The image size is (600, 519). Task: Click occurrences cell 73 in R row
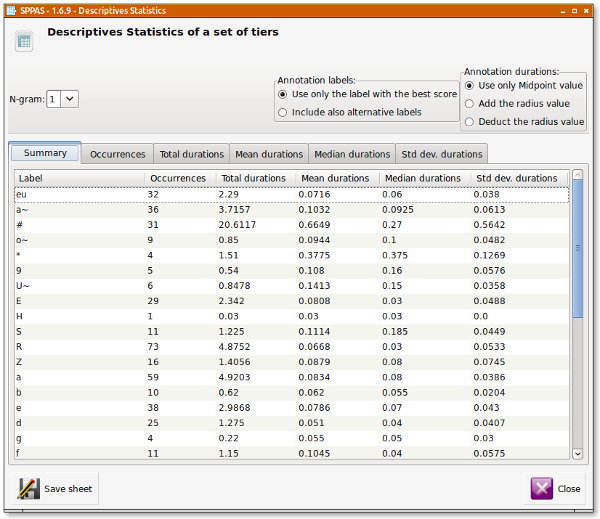(x=153, y=347)
